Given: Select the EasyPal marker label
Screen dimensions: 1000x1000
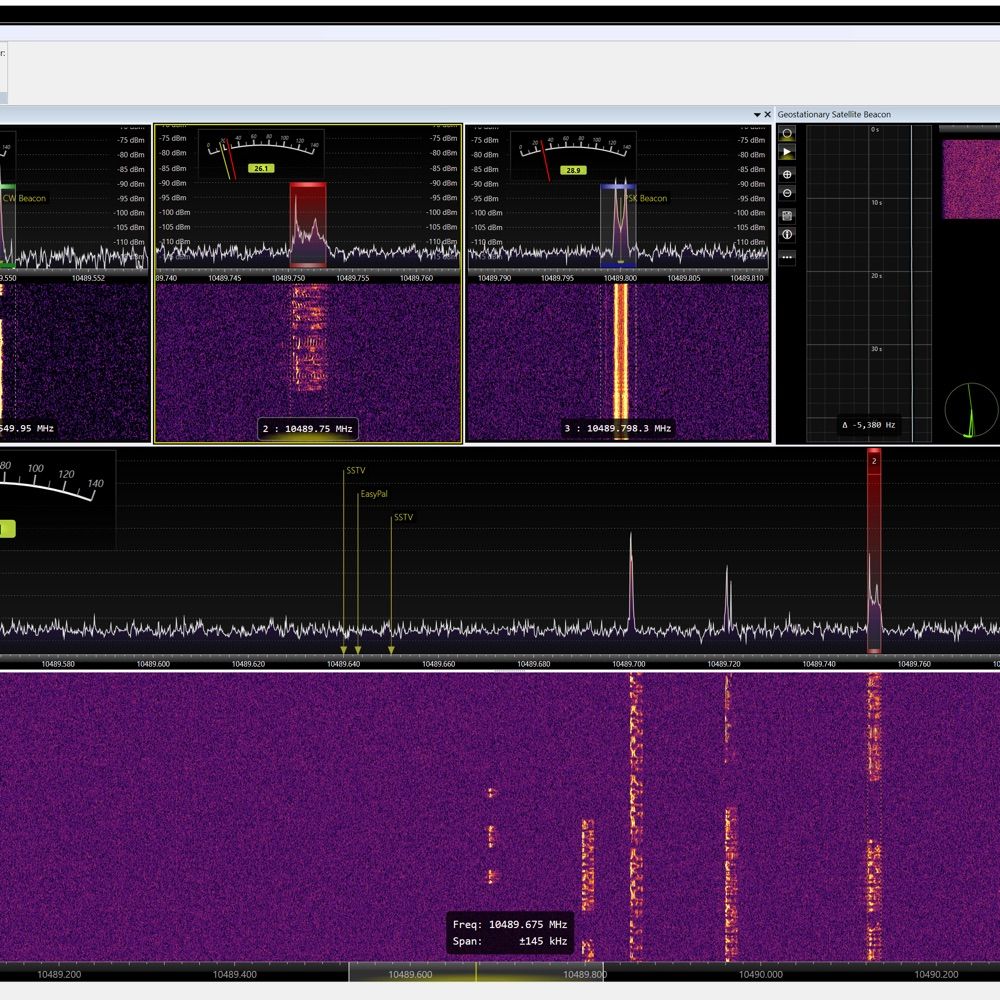Looking at the screenshot, I should click(374, 494).
